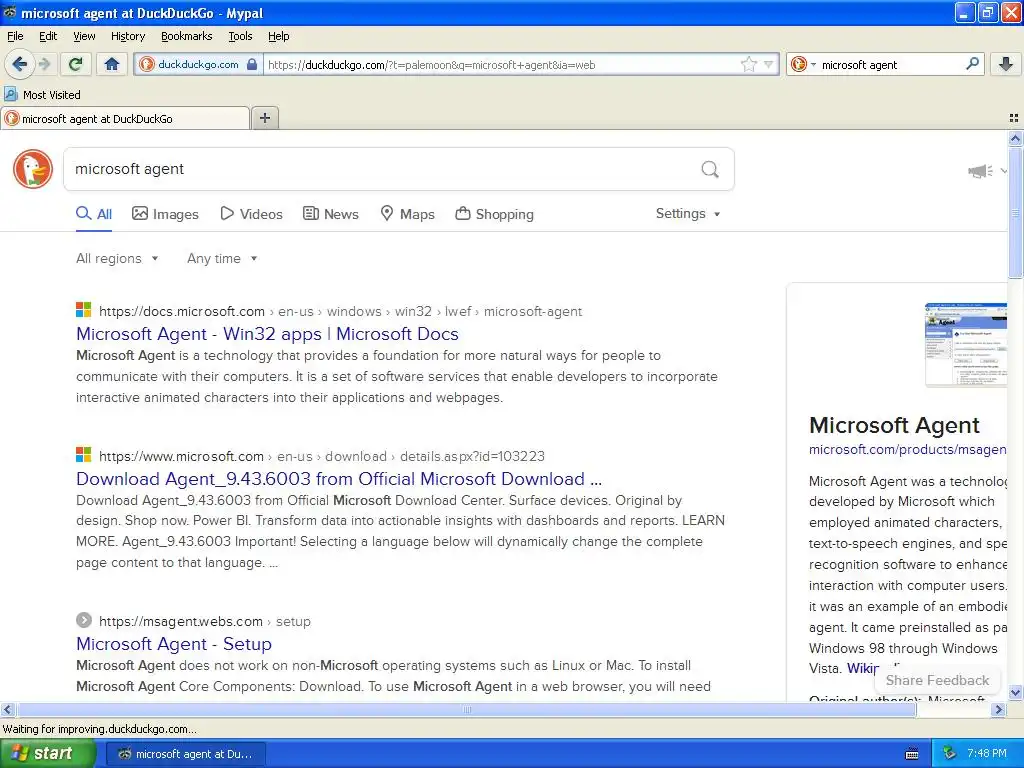Open the Settings dropdown

(688, 214)
